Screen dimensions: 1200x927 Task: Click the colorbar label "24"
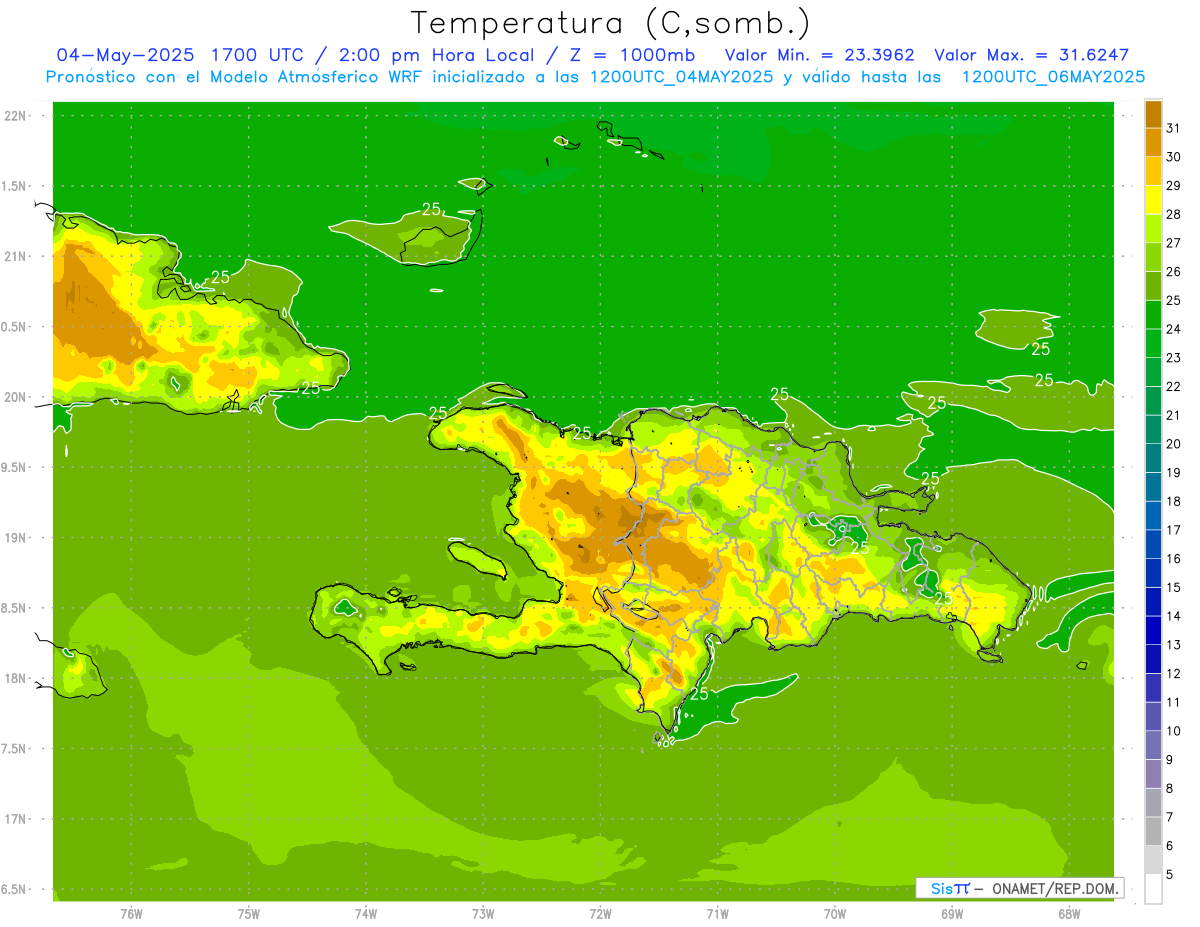click(1173, 329)
